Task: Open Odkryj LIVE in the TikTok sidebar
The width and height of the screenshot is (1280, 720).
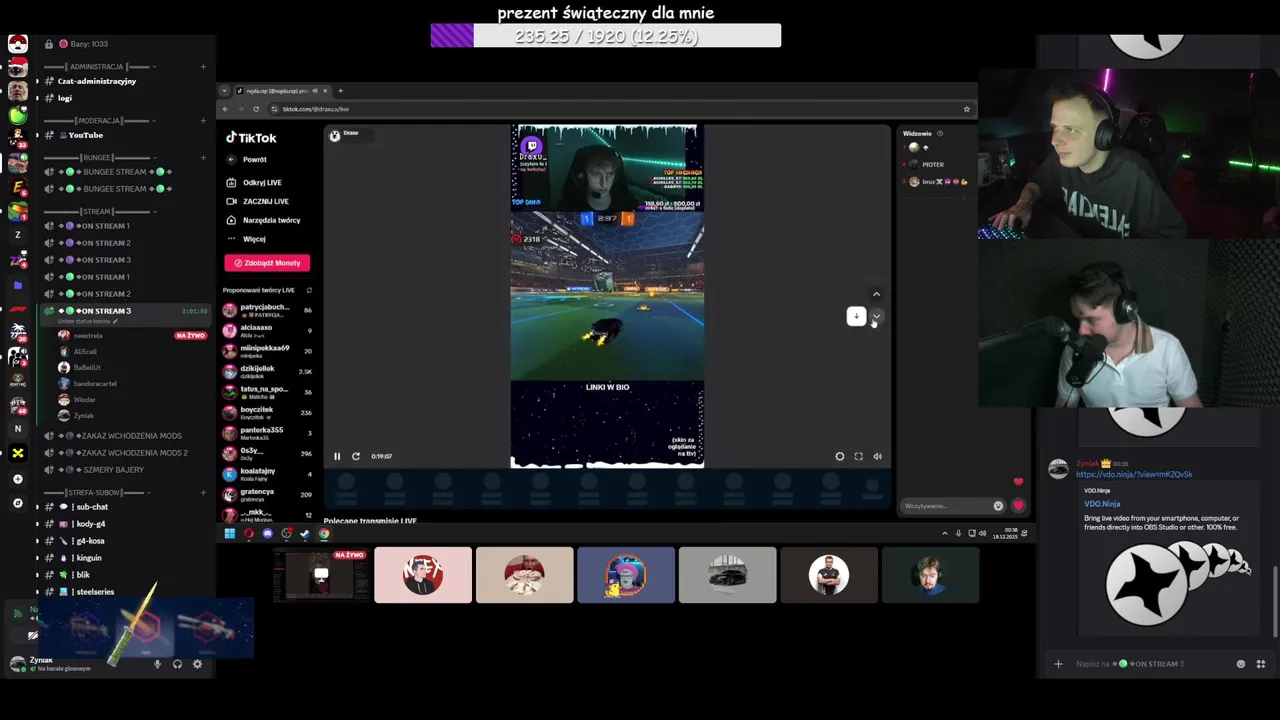Action: point(255,182)
